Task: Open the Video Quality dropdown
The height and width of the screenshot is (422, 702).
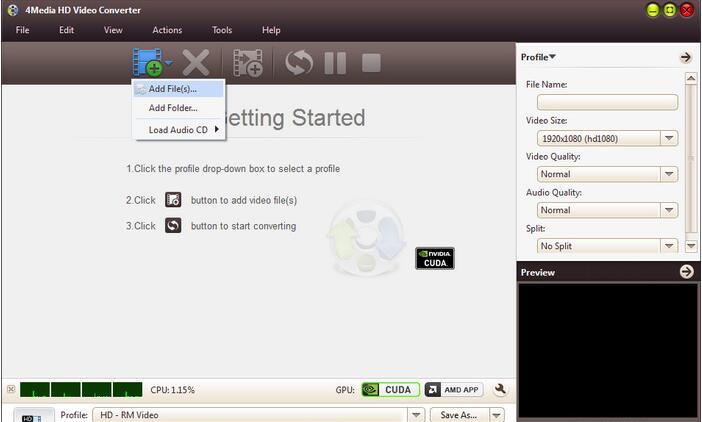Action: [669, 174]
